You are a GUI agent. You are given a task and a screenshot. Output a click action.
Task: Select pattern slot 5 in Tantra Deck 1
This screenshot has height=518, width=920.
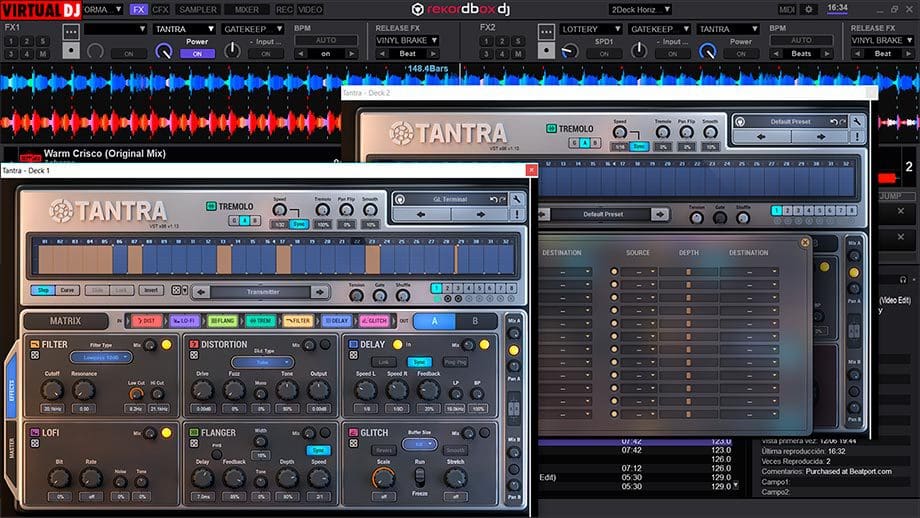[479, 288]
